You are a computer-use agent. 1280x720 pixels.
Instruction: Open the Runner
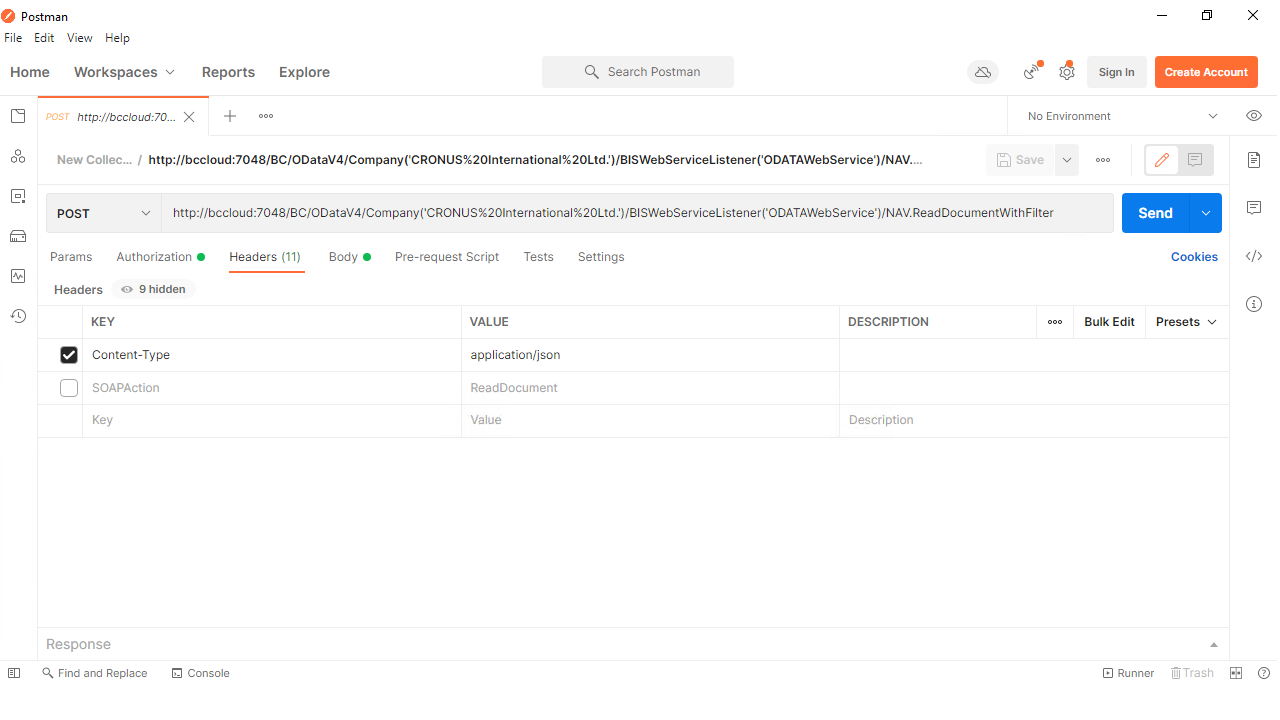1128,673
